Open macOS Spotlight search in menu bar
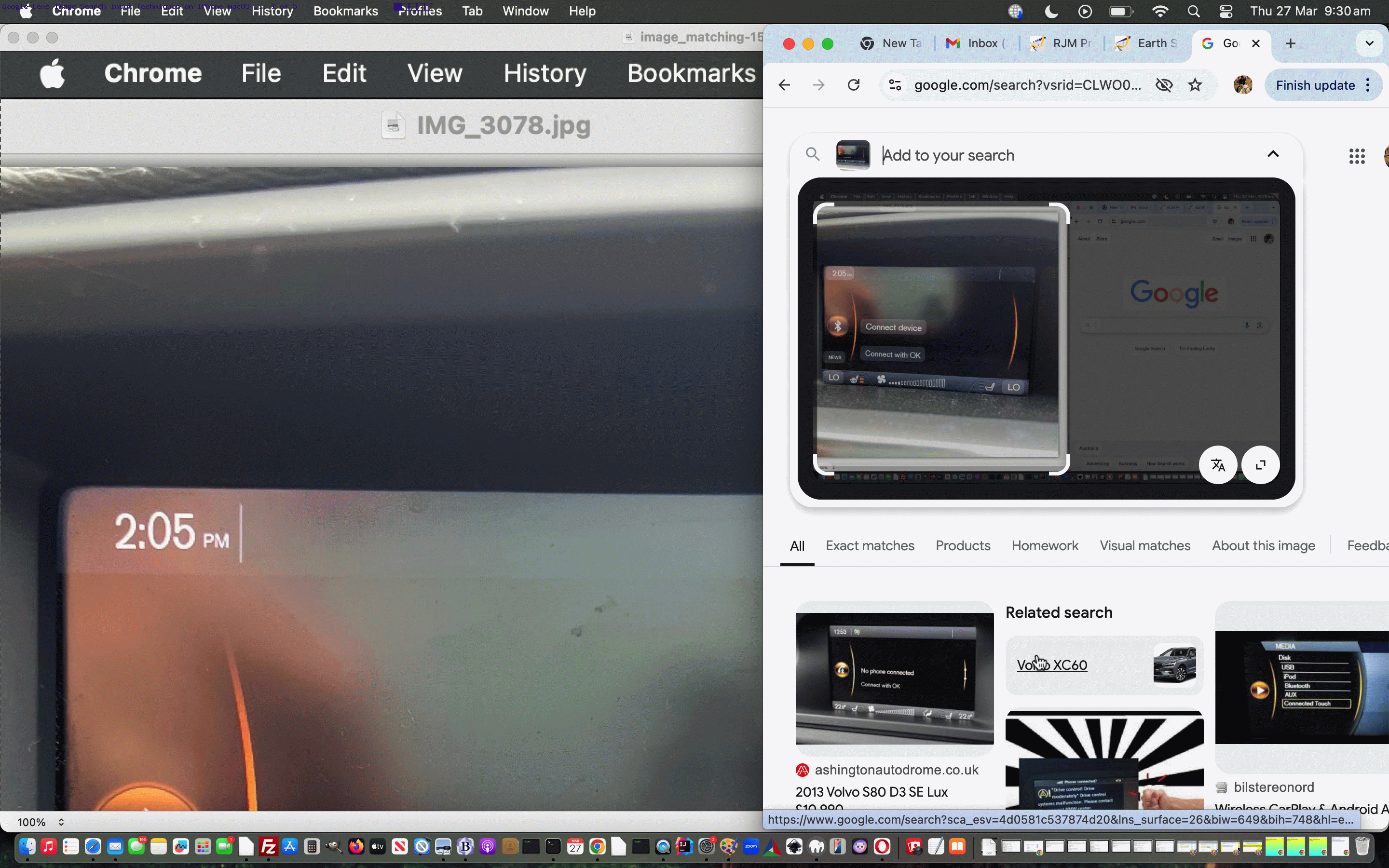Viewport: 1389px width, 868px height. tap(1194, 12)
